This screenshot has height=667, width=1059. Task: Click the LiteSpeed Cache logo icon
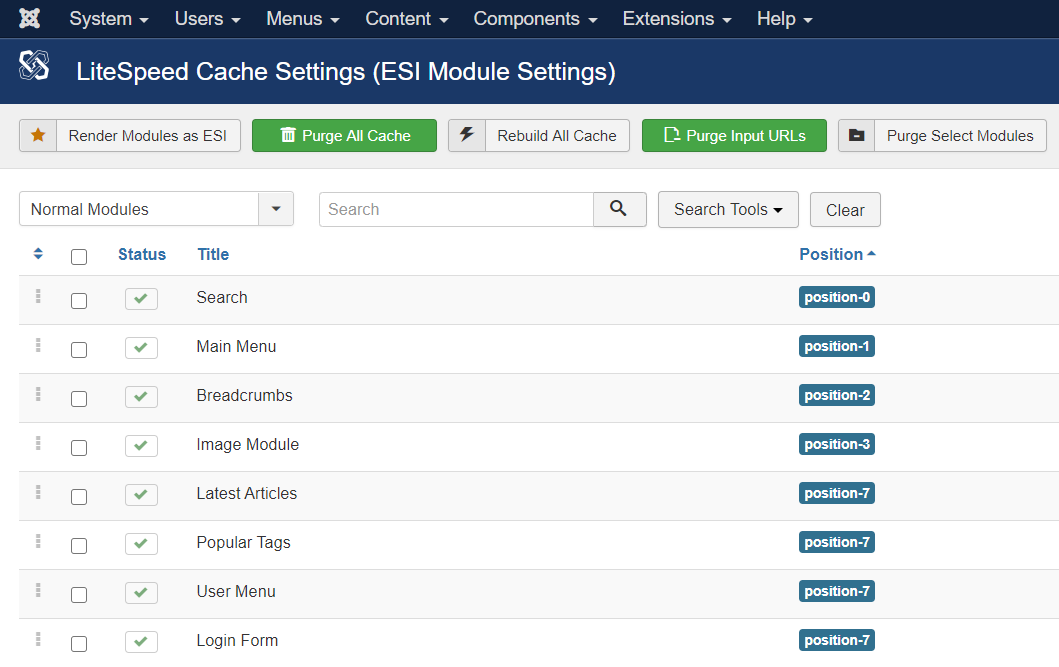[x=34, y=65]
